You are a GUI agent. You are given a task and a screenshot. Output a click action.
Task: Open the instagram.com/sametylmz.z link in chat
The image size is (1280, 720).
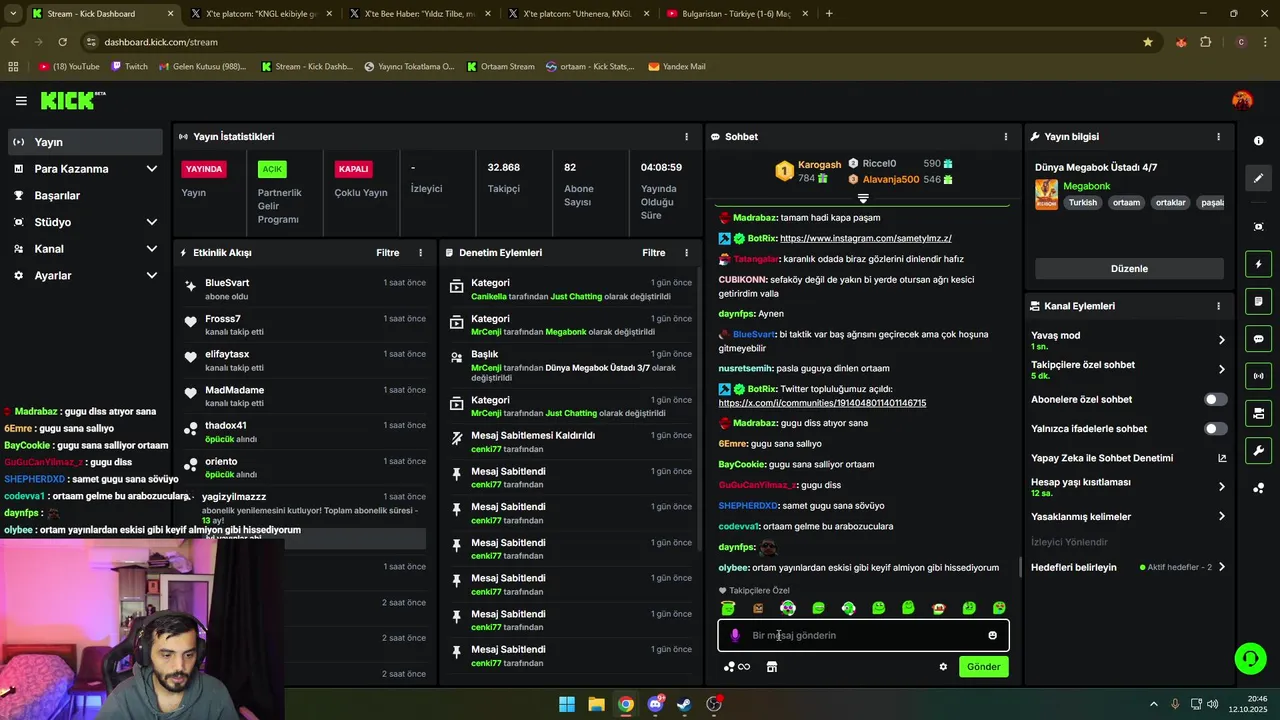[865, 239]
